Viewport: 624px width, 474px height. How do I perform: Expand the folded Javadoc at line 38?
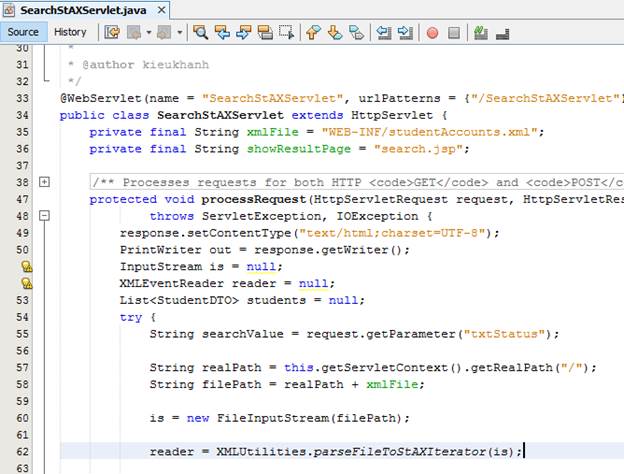tap(45, 182)
